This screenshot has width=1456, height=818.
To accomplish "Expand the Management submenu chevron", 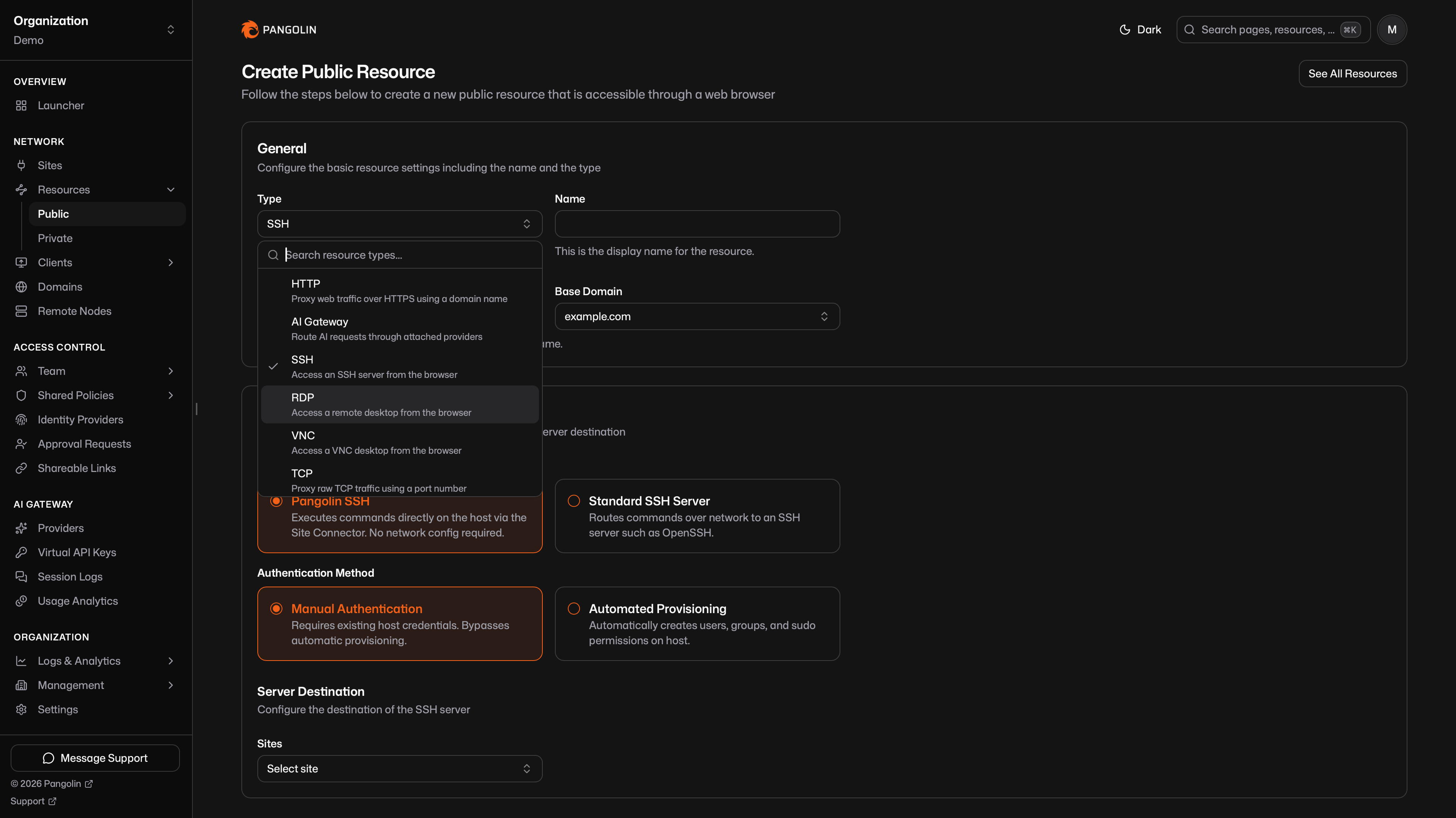I will click(x=171, y=685).
